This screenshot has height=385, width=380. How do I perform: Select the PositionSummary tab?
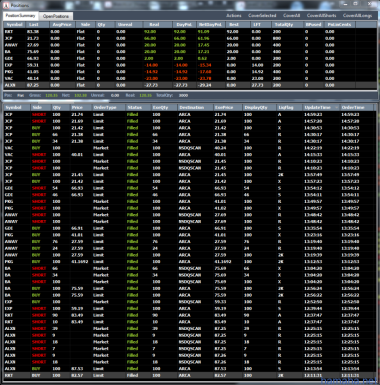click(x=21, y=16)
